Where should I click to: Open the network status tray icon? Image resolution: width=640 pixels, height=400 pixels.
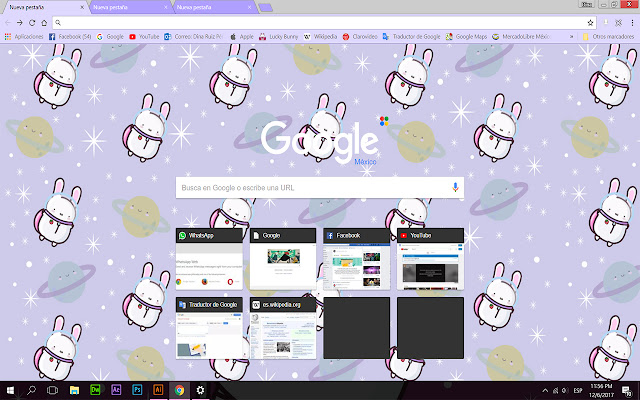(556, 391)
